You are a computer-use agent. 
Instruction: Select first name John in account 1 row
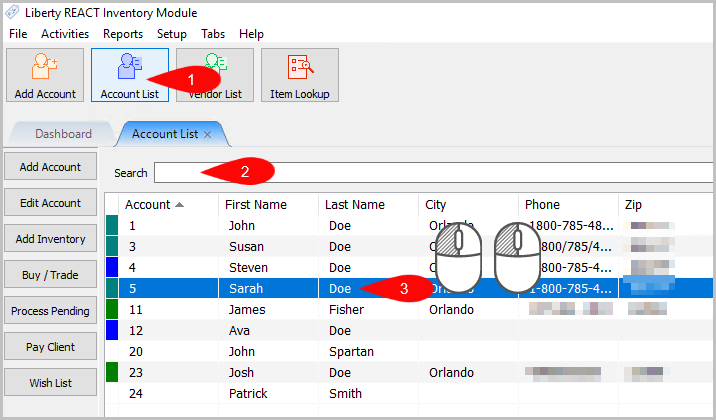tap(242, 226)
